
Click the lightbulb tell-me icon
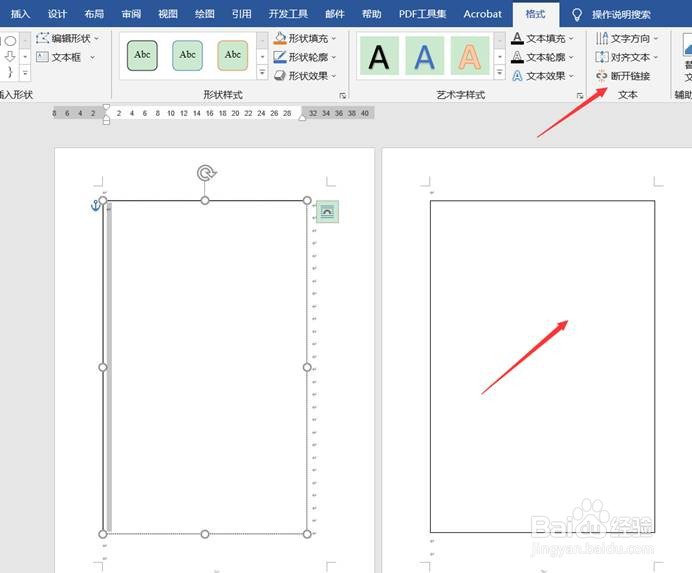click(x=576, y=15)
